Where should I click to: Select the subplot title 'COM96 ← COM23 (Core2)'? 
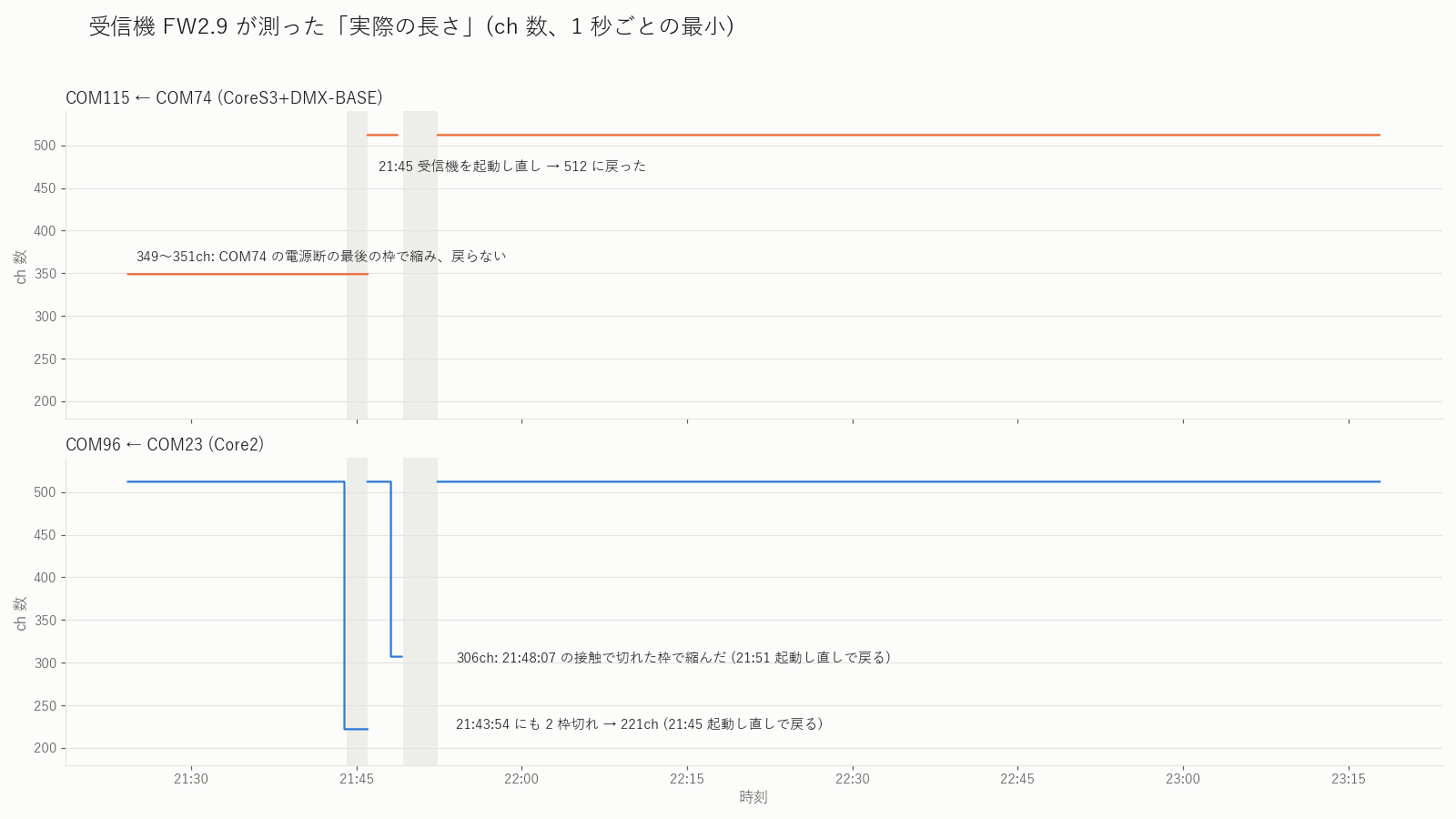coord(165,444)
